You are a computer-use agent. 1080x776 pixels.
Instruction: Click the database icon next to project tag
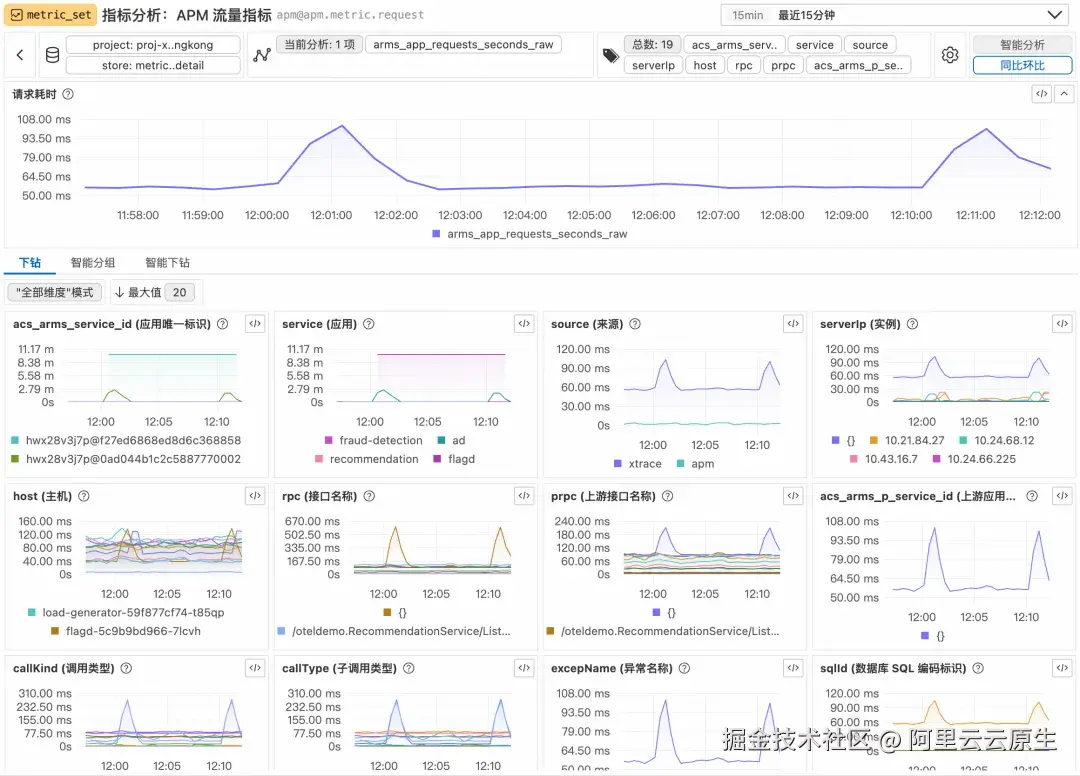pos(52,54)
